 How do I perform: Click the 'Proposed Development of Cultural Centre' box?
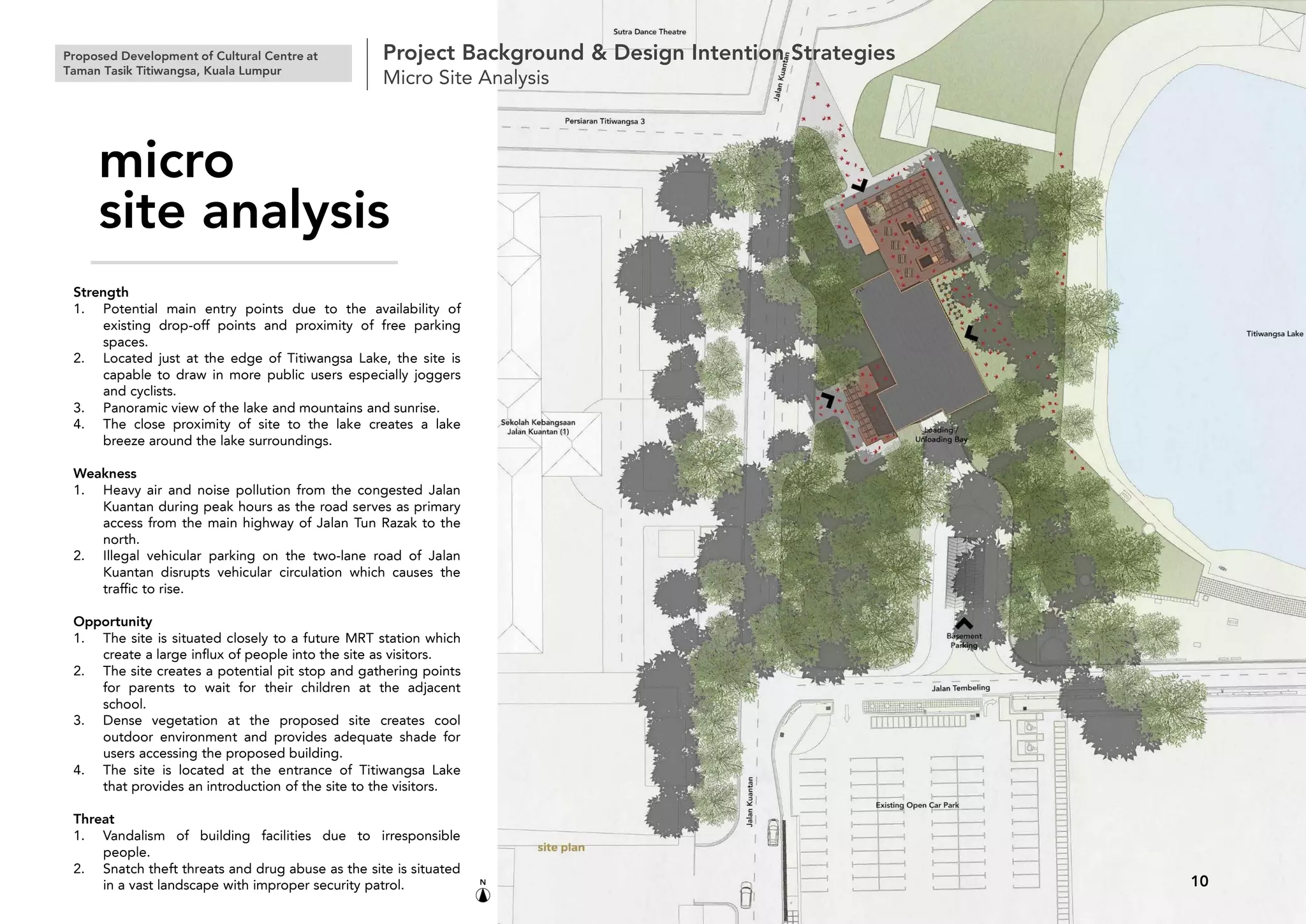tap(203, 63)
